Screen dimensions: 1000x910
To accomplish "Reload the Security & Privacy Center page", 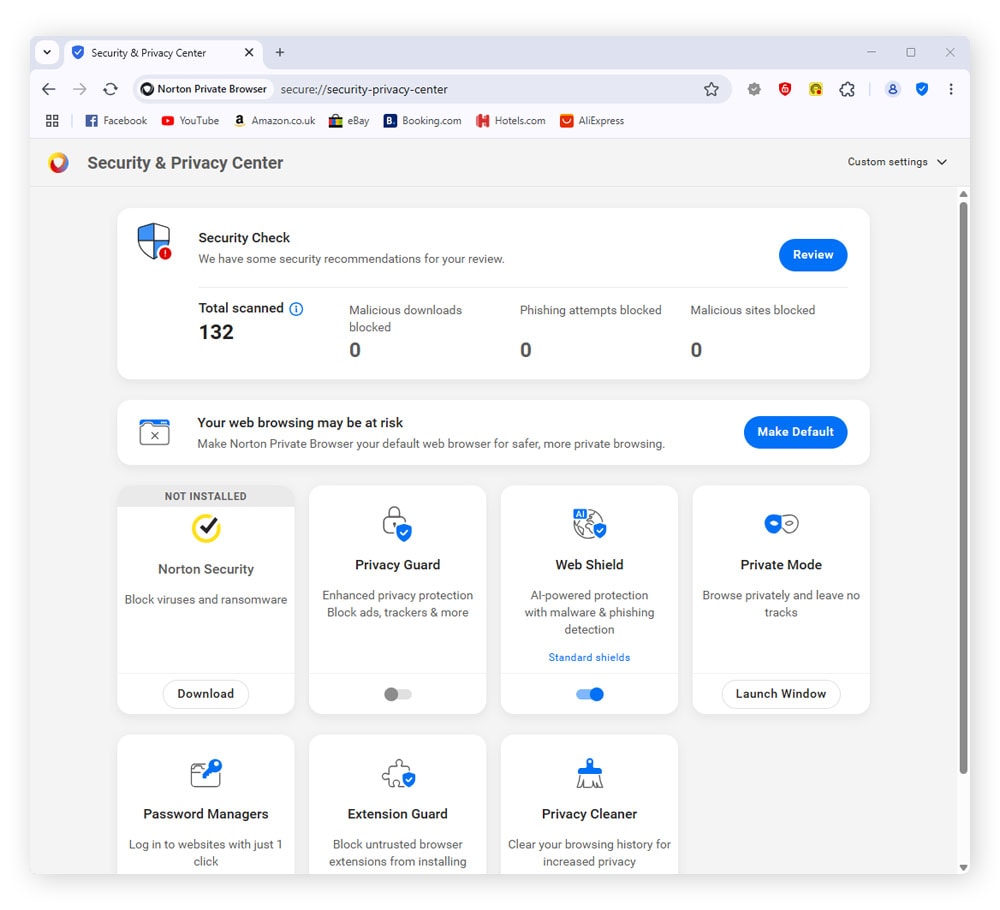I will (110, 89).
